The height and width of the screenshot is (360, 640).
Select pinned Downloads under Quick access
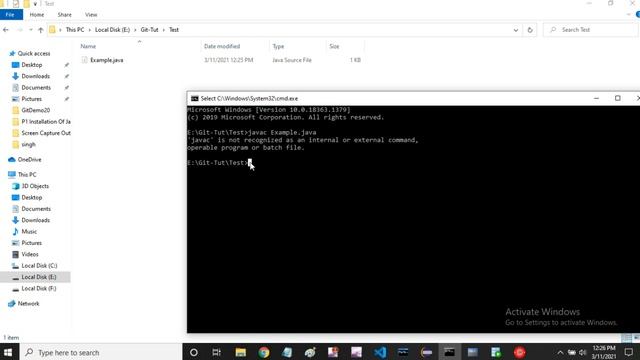[36, 76]
